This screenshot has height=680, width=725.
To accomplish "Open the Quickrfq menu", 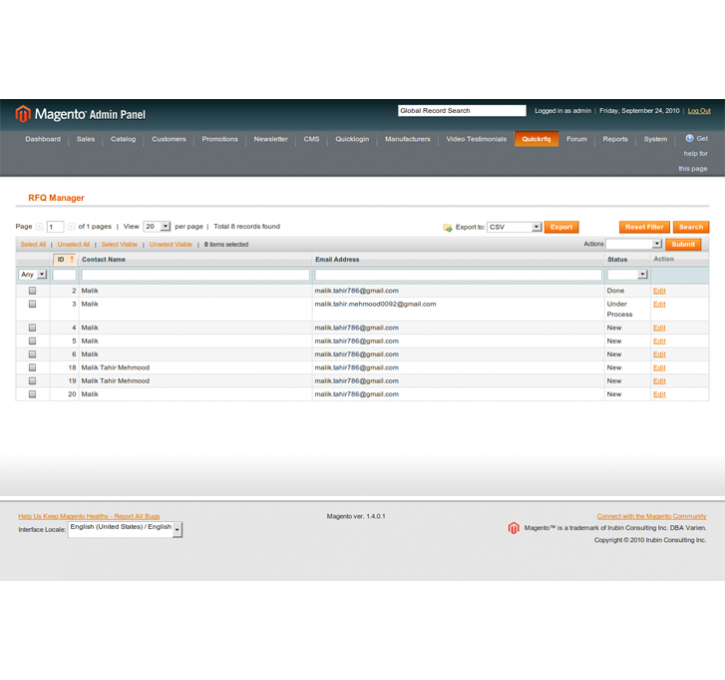I will [536, 139].
